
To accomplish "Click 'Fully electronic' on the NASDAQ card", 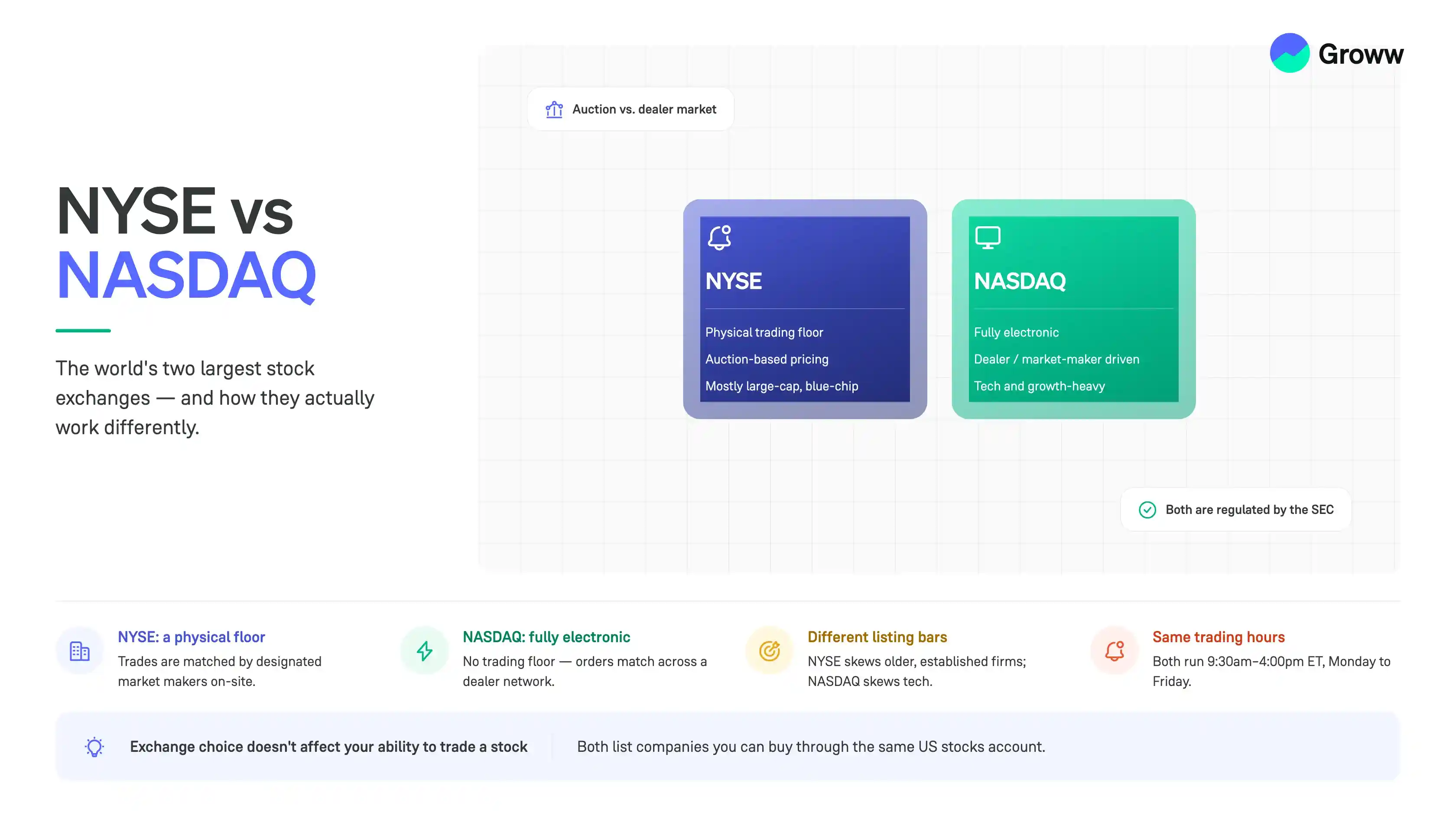I will [1016, 332].
